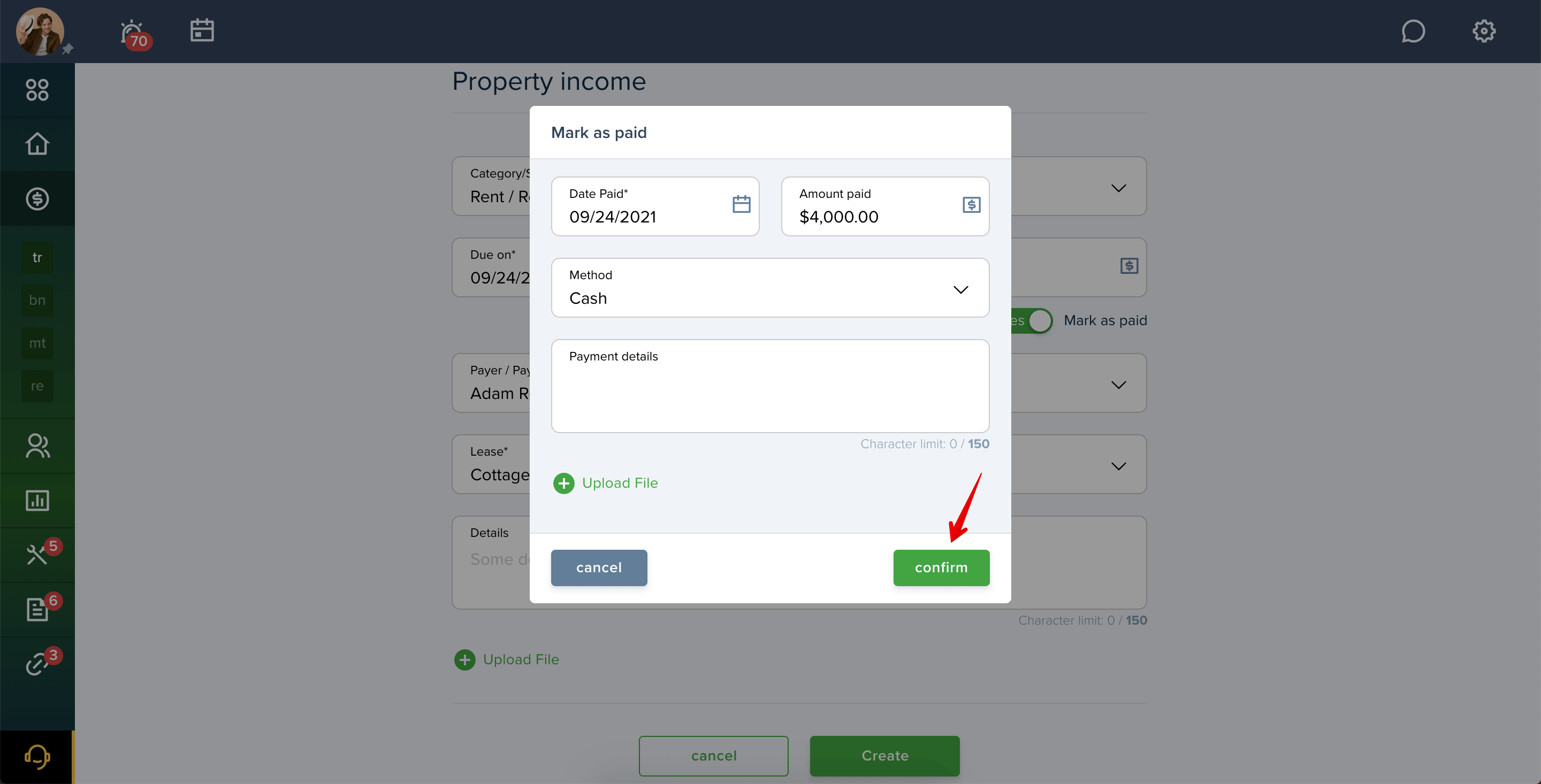Open the home properties icon in sidebar
Screen dimensions: 1541x784
(x=37, y=144)
